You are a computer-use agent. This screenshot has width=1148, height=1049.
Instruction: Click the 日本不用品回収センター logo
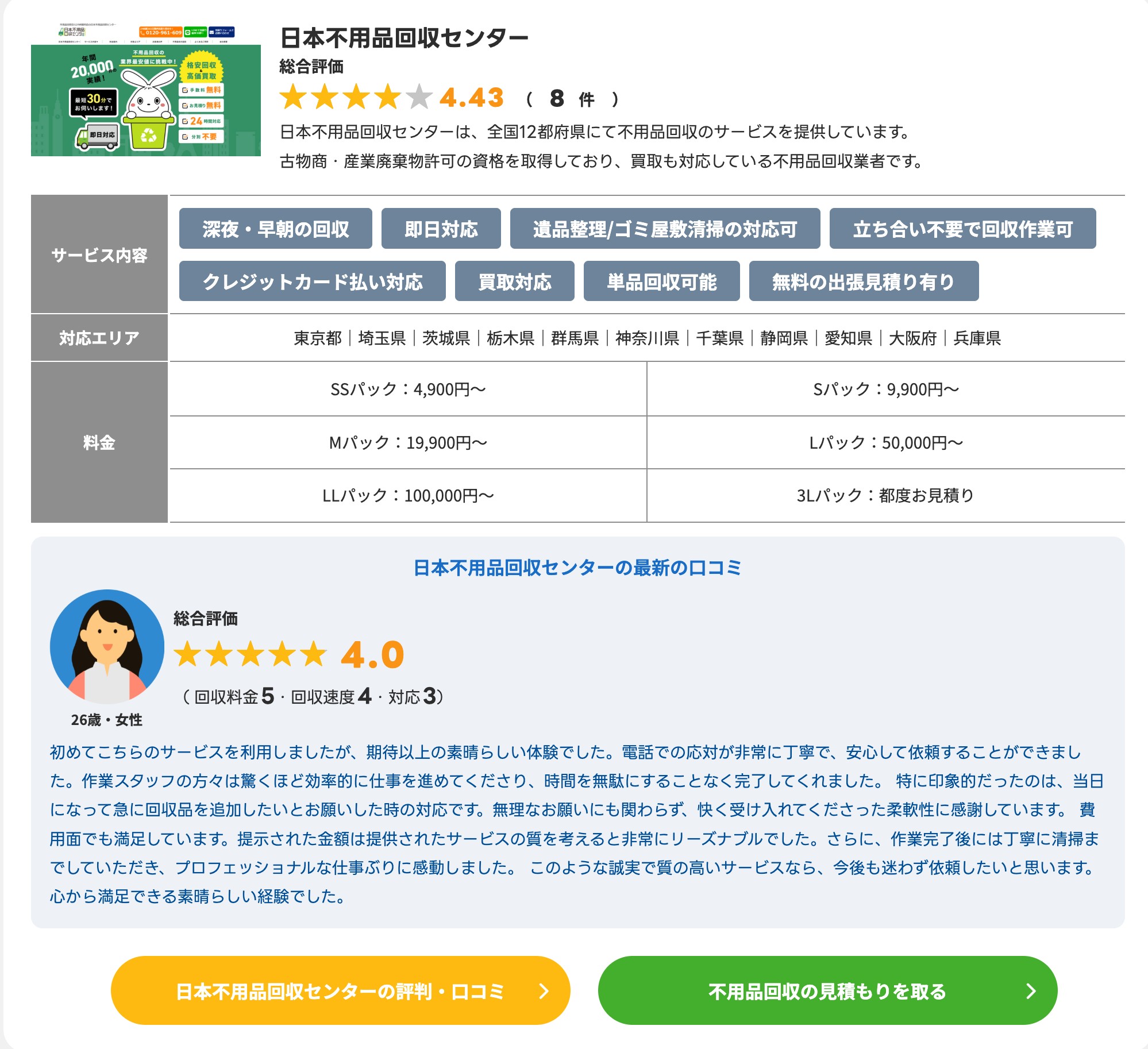72,32
